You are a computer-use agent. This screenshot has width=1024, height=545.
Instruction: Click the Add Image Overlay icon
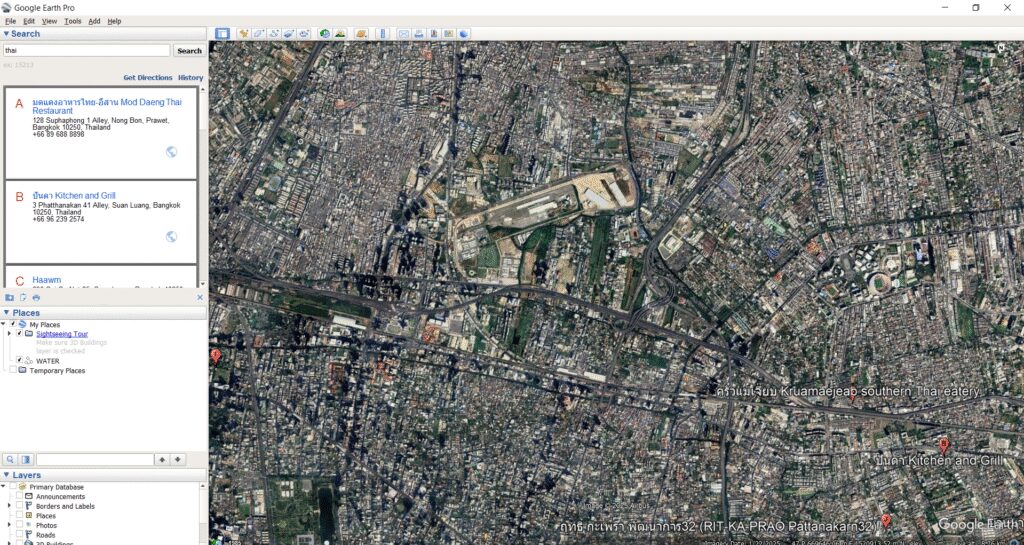[x=289, y=34]
